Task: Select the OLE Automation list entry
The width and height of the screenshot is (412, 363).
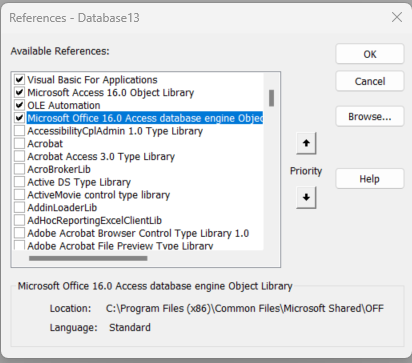Action: coord(64,105)
